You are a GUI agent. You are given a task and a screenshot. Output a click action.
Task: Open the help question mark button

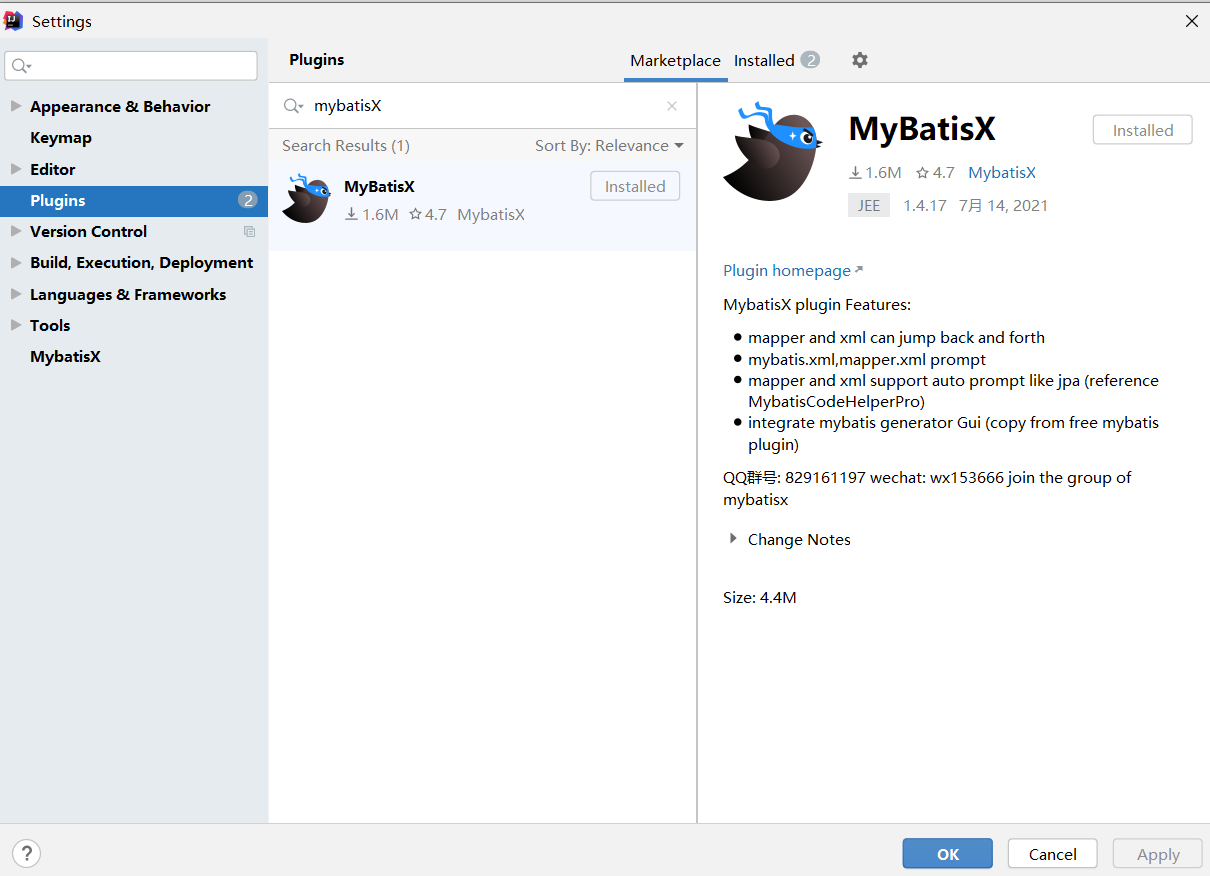[x=26, y=854]
